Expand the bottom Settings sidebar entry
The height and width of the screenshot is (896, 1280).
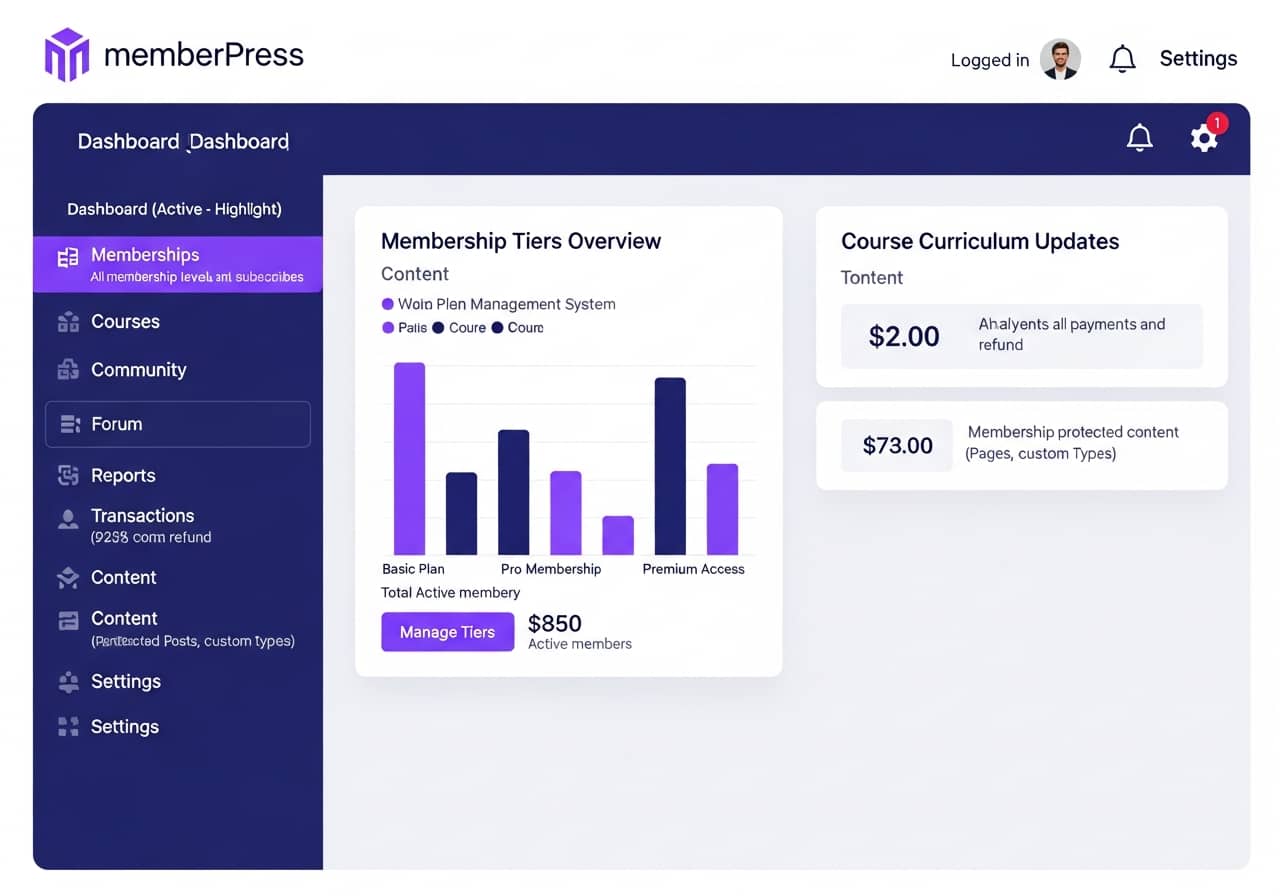click(125, 726)
